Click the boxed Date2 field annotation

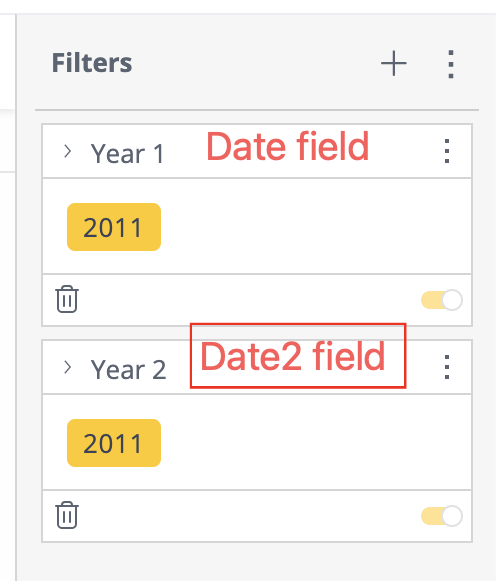(298, 356)
